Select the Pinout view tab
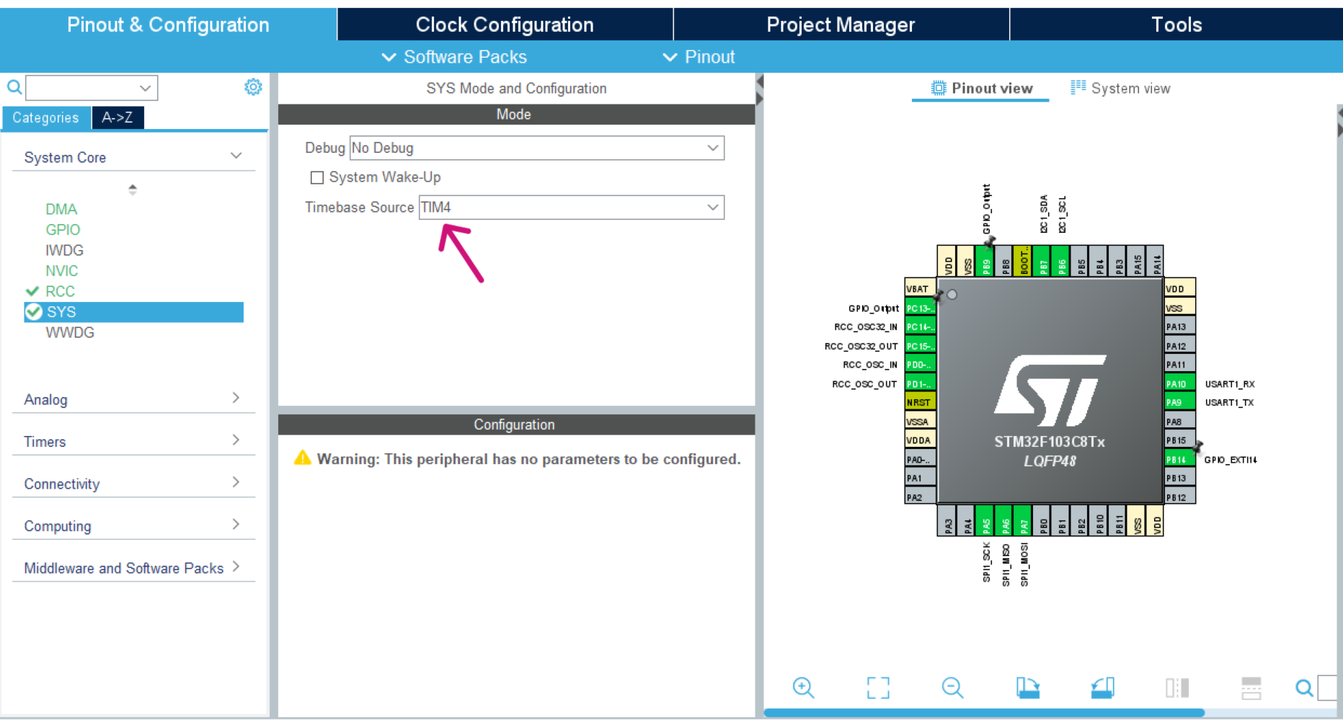 tap(981, 88)
